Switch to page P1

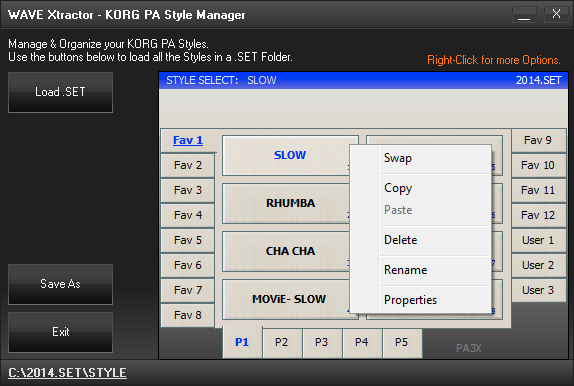coord(242,342)
